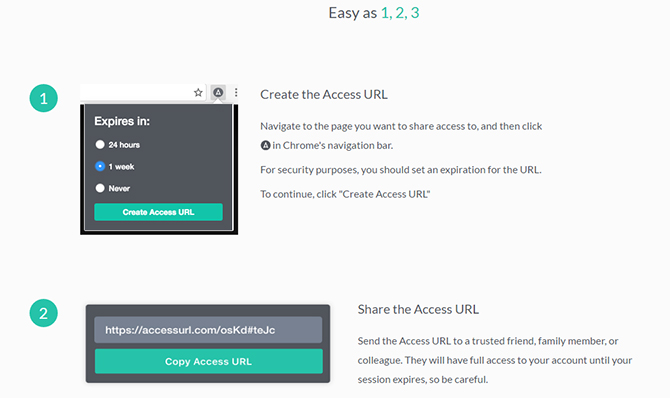The width and height of the screenshot is (670, 398).
Task: Select the Never expiration option
Action: pyautogui.click(x=100, y=188)
